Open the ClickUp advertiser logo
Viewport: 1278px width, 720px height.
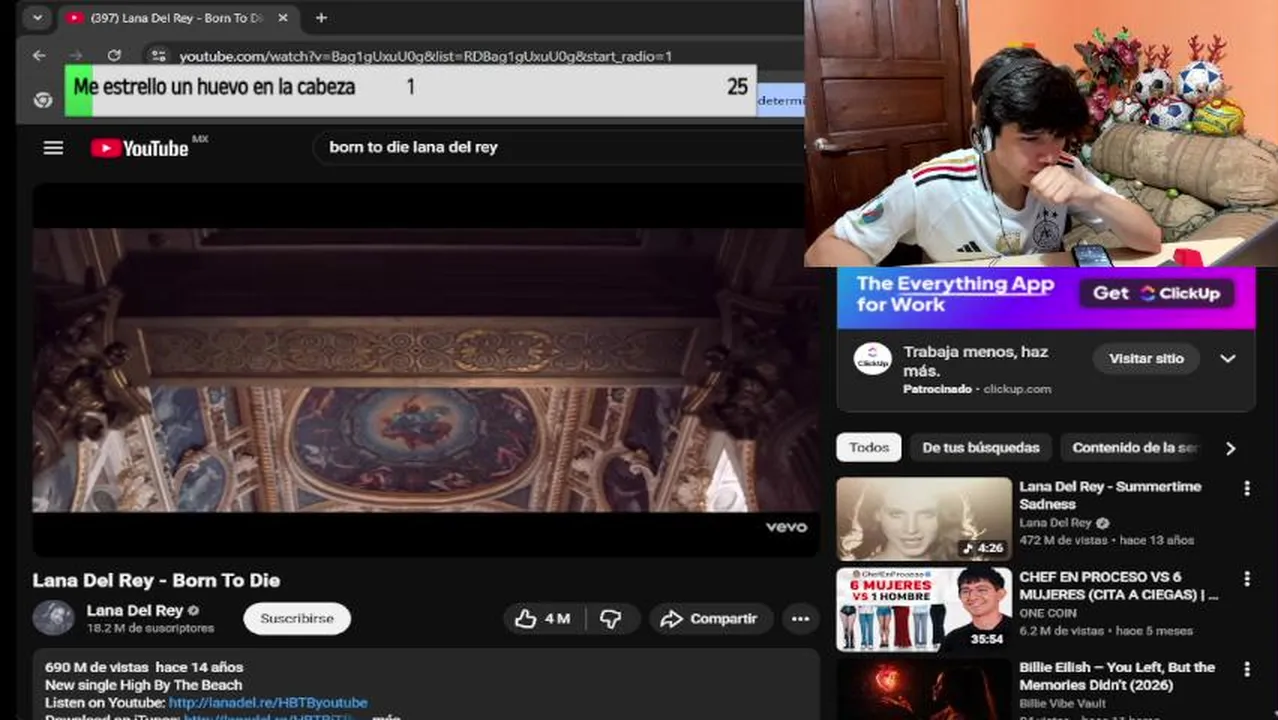[873, 360]
